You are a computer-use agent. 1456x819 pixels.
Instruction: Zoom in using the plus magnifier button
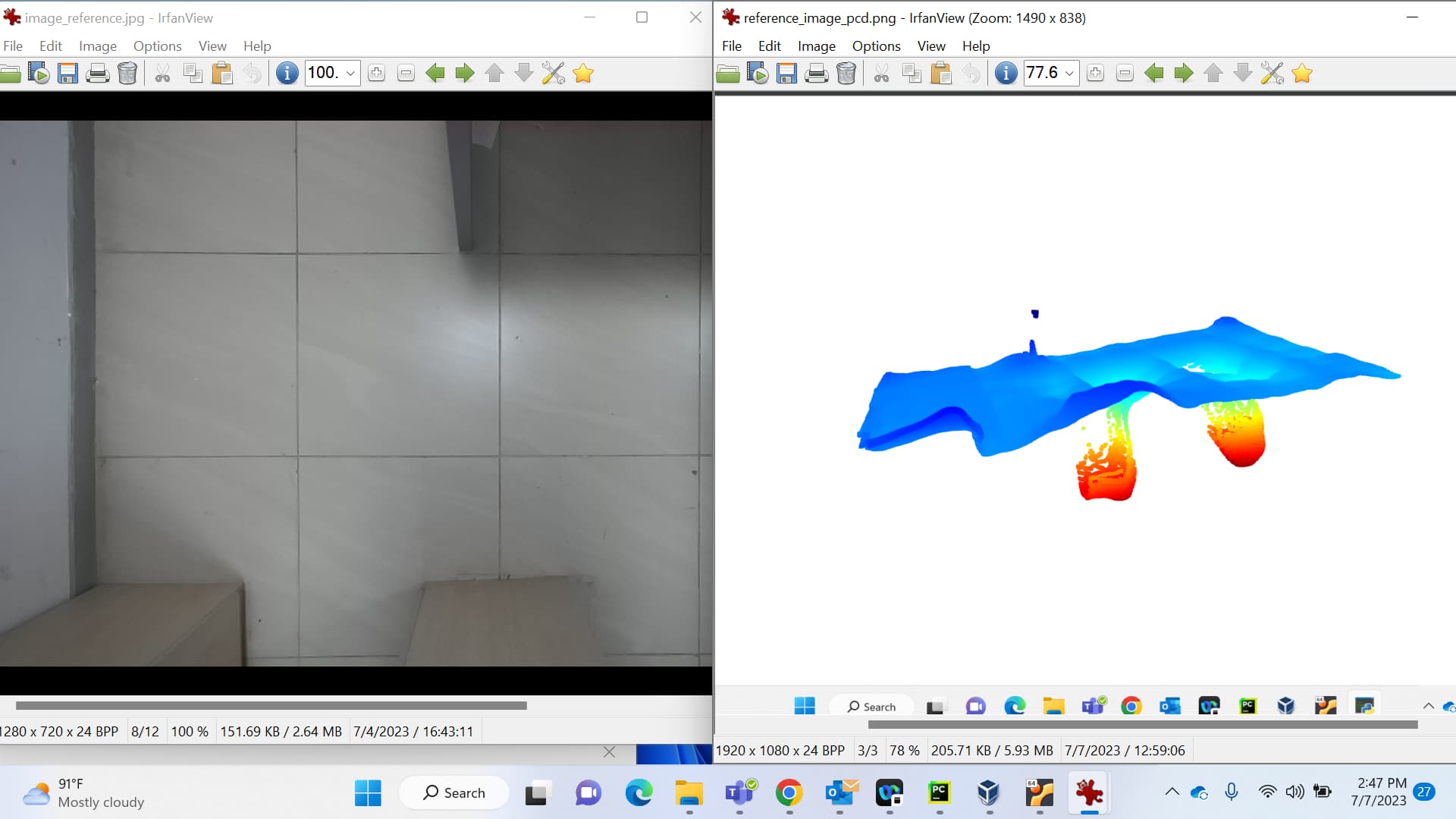(x=377, y=73)
